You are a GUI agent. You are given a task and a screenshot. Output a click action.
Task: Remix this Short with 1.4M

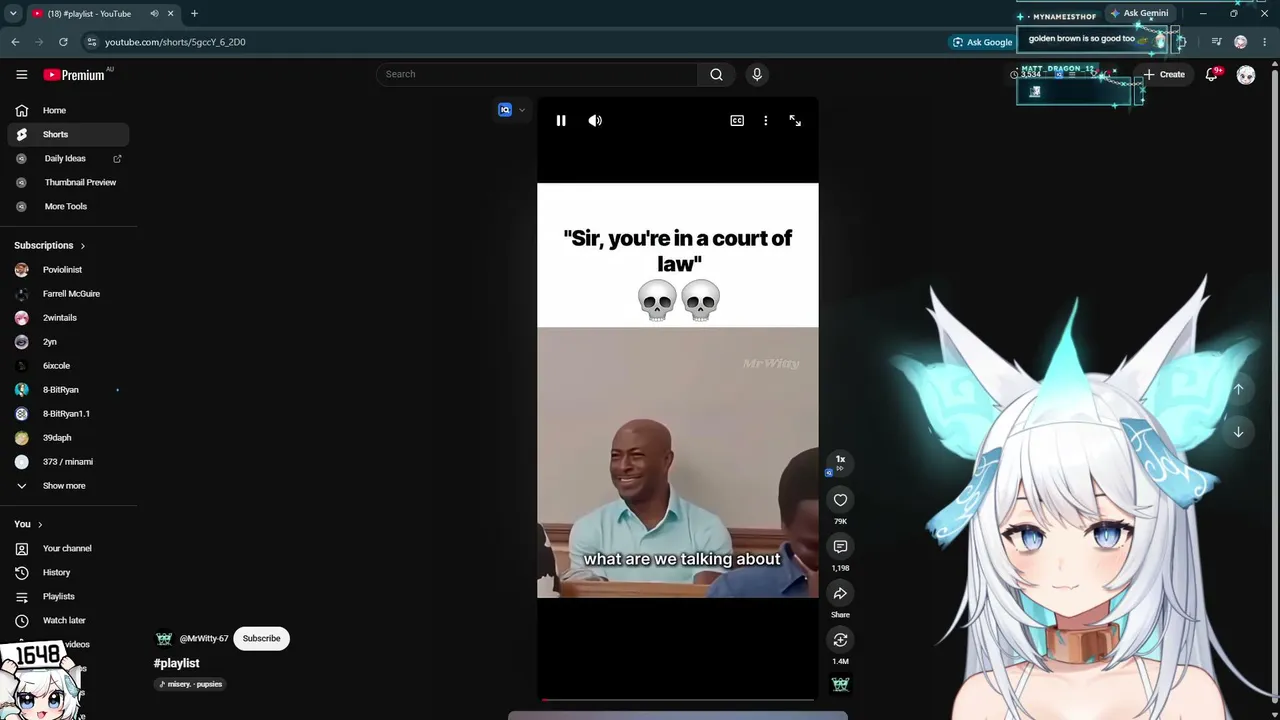point(840,640)
